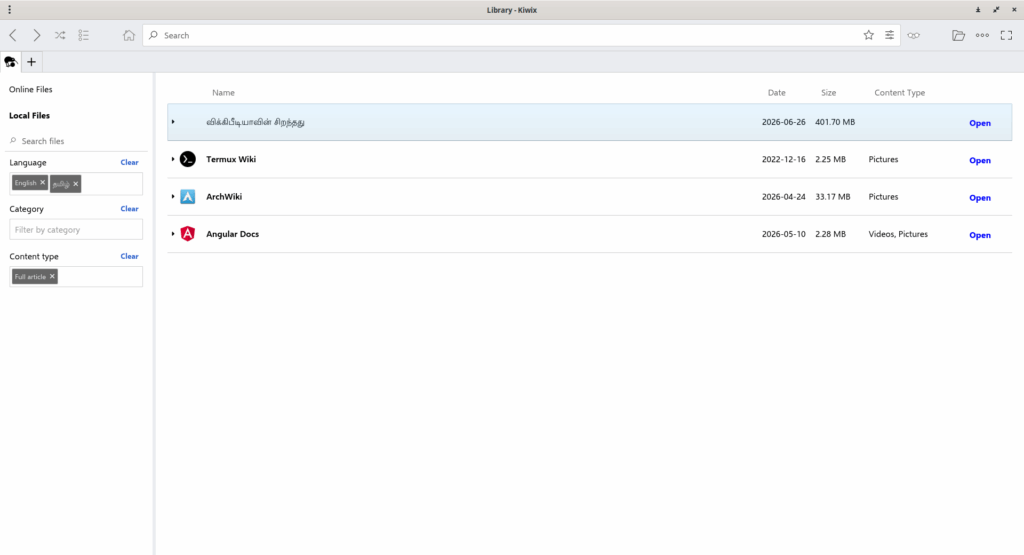Sort by Content Type column header

899,93
